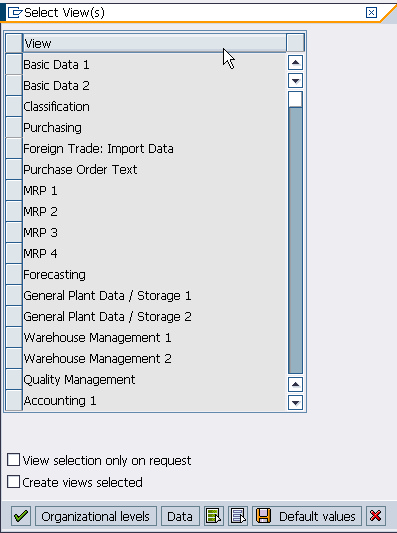Select row marker for Basic Data 2
Viewport: 397px width, 533px height.
tap(14, 85)
